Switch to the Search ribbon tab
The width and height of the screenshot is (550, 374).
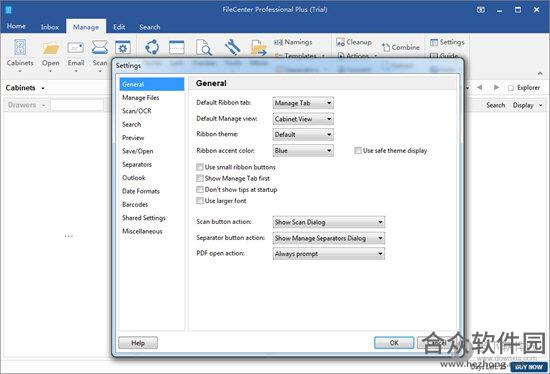coord(150,27)
